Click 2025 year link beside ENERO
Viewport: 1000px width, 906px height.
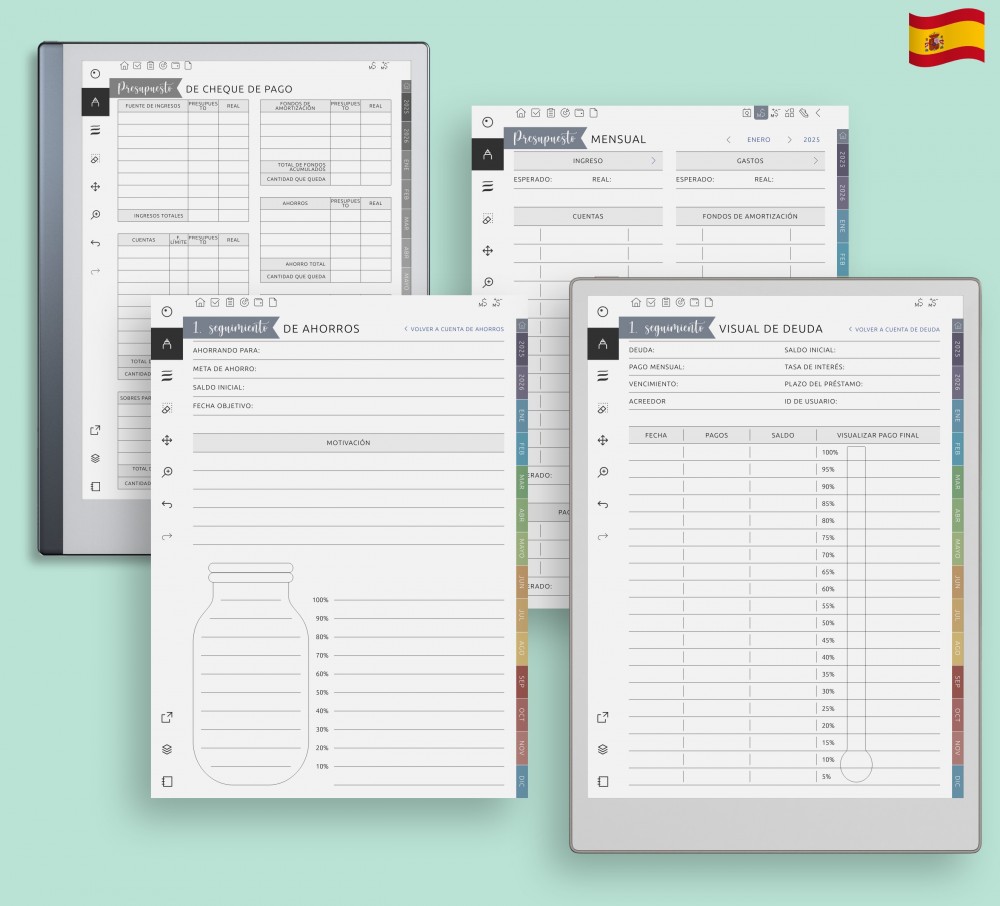(x=812, y=140)
